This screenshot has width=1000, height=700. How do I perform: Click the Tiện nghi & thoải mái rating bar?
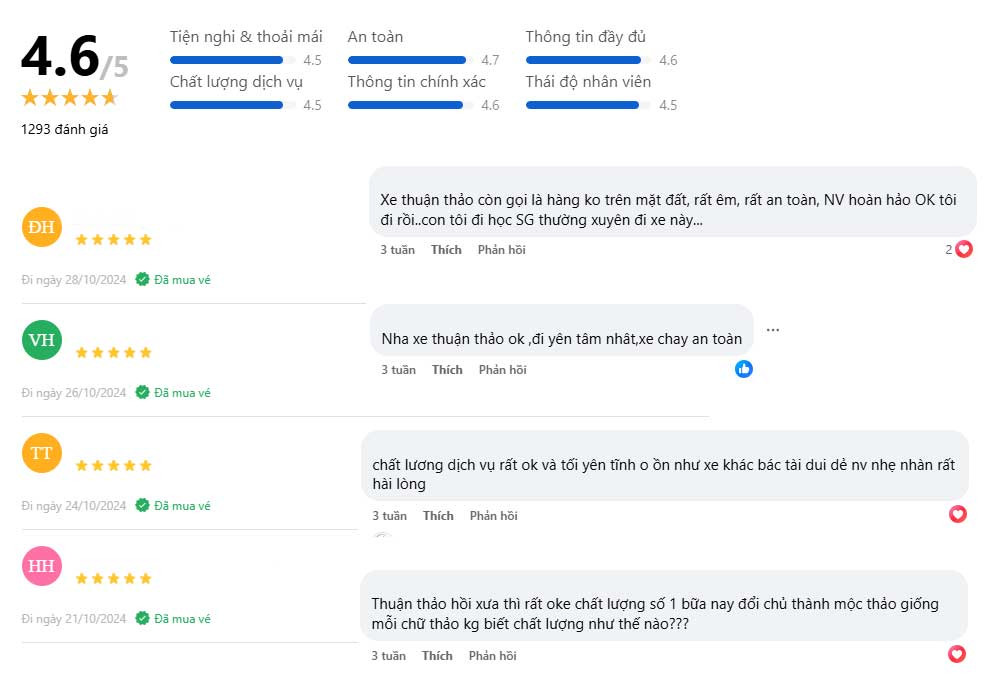[x=233, y=60]
